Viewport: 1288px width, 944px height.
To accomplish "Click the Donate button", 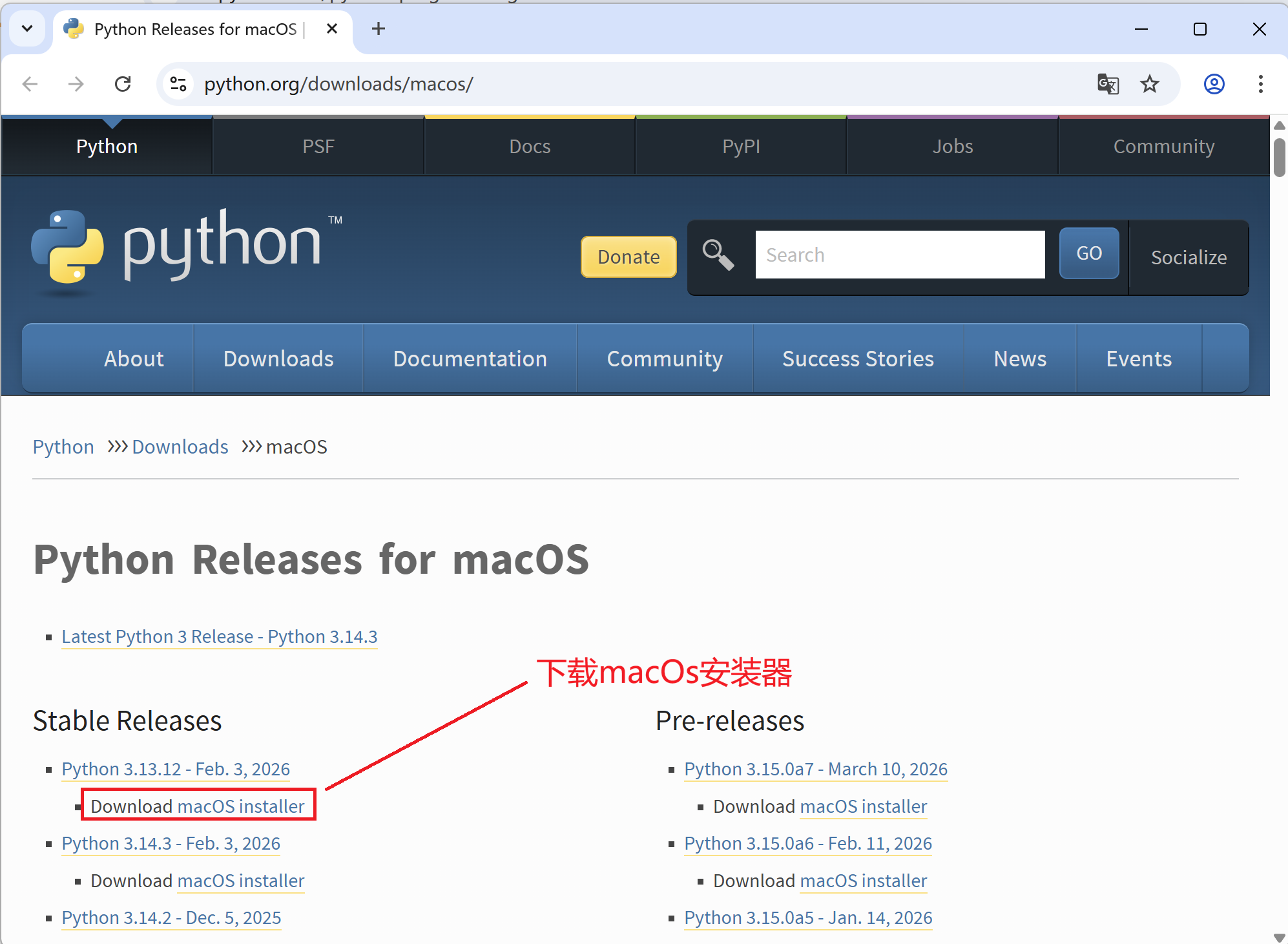I will click(x=628, y=257).
